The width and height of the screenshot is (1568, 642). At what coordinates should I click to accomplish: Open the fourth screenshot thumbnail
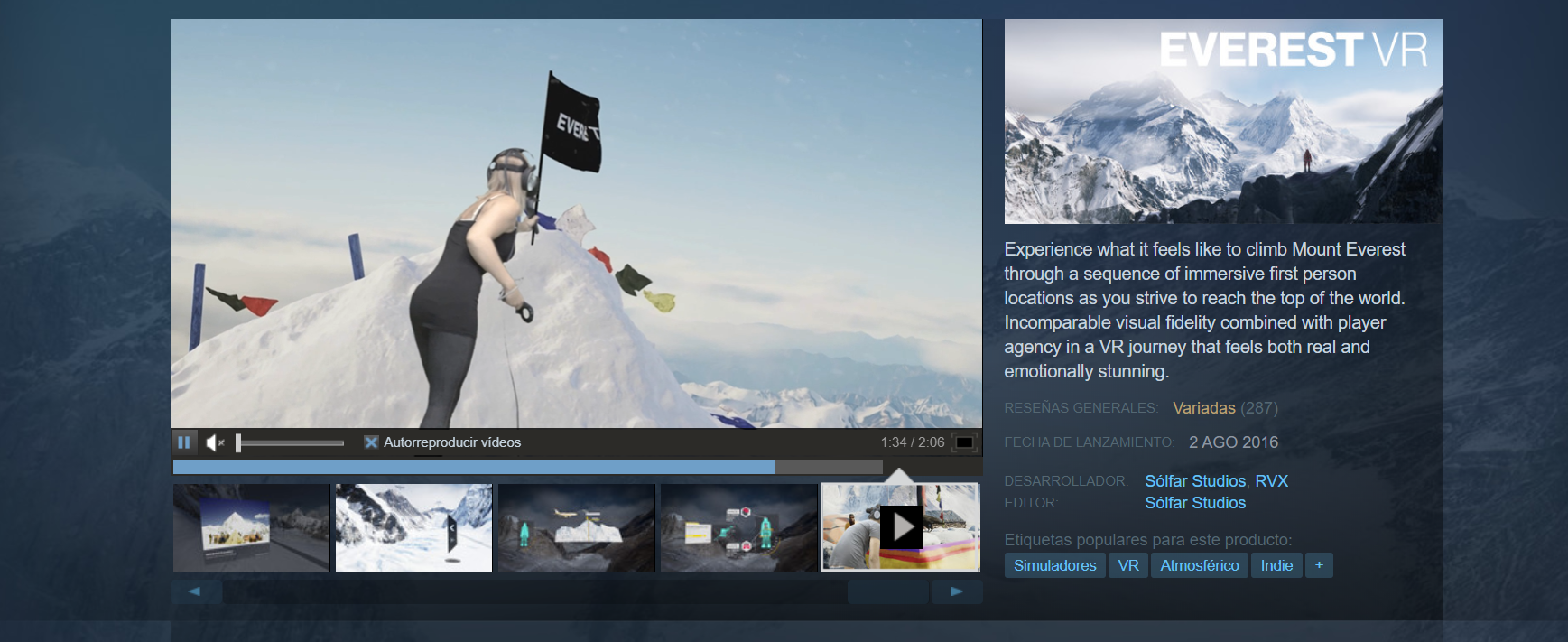click(738, 527)
